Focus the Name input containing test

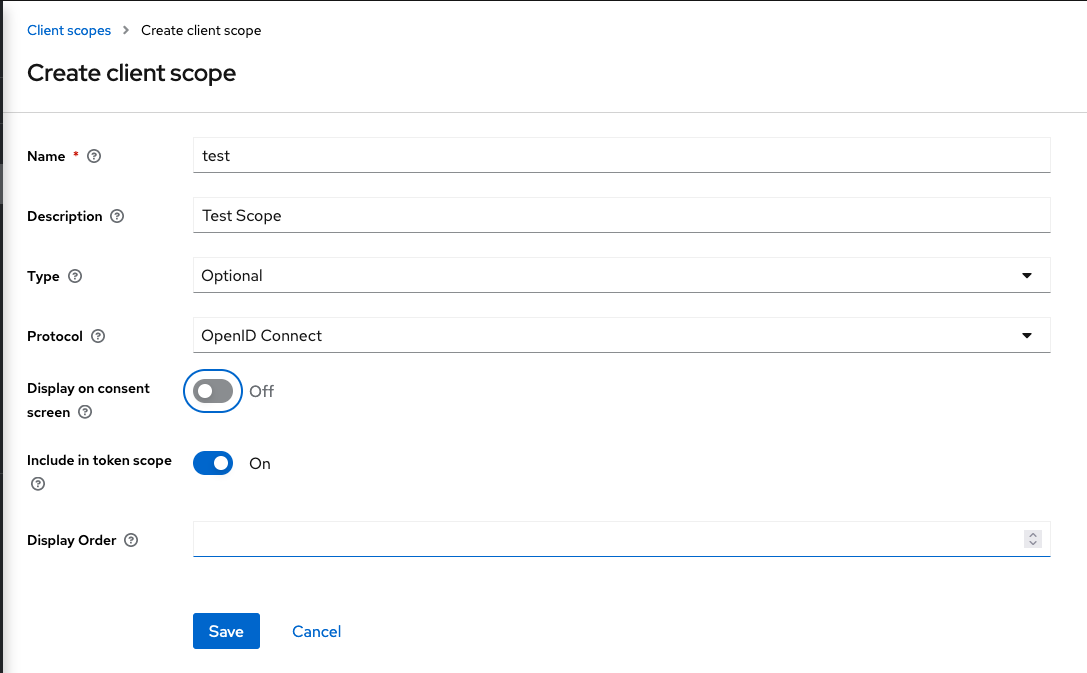[x=620, y=156]
